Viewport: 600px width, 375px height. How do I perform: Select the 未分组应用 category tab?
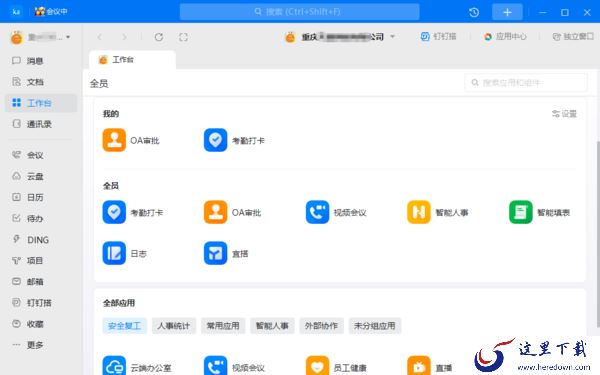point(375,326)
